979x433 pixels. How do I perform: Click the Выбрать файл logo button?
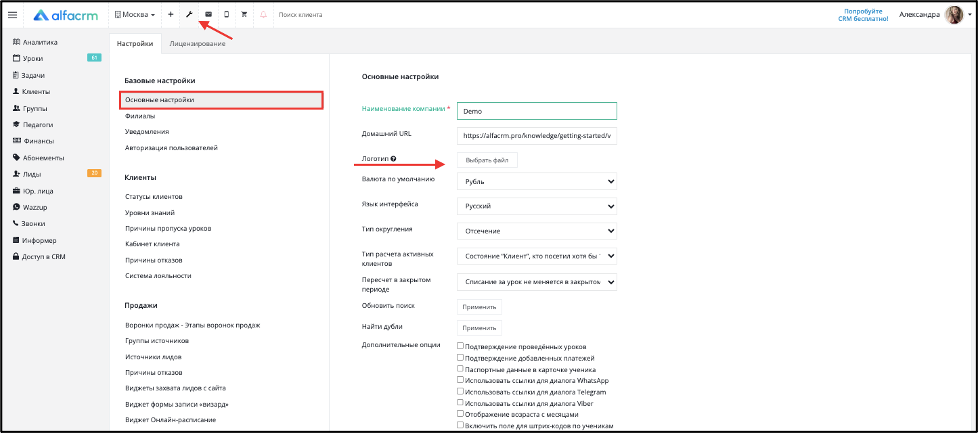pyautogui.click(x=487, y=160)
